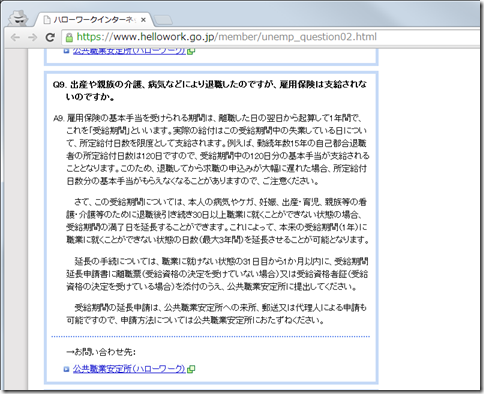Open top 公共職業安定所(ハローワーク) link
Screen dimensions: 484x394
click(129, 51)
